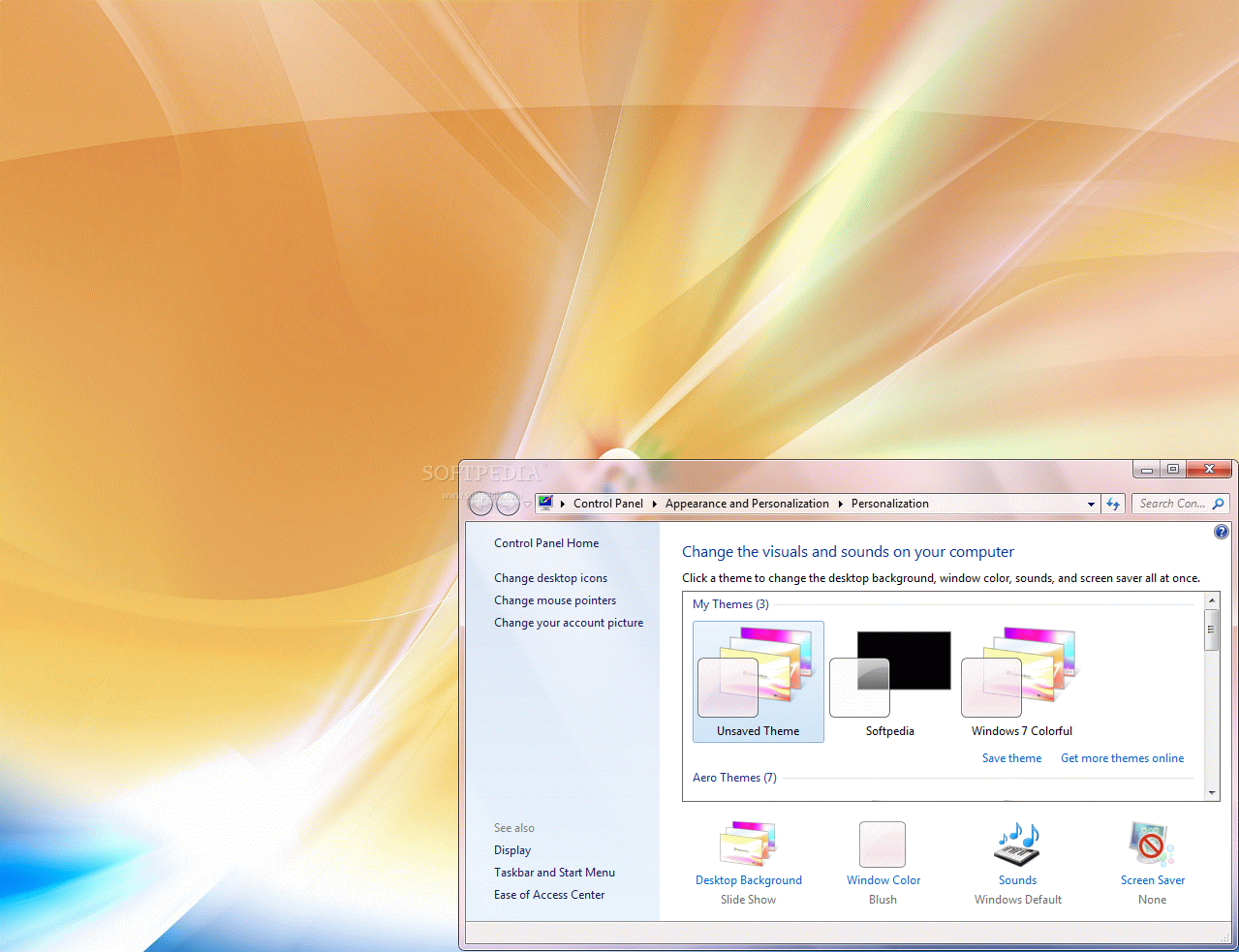Select the Softpedia theme
The image size is (1239, 952).
(x=890, y=682)
